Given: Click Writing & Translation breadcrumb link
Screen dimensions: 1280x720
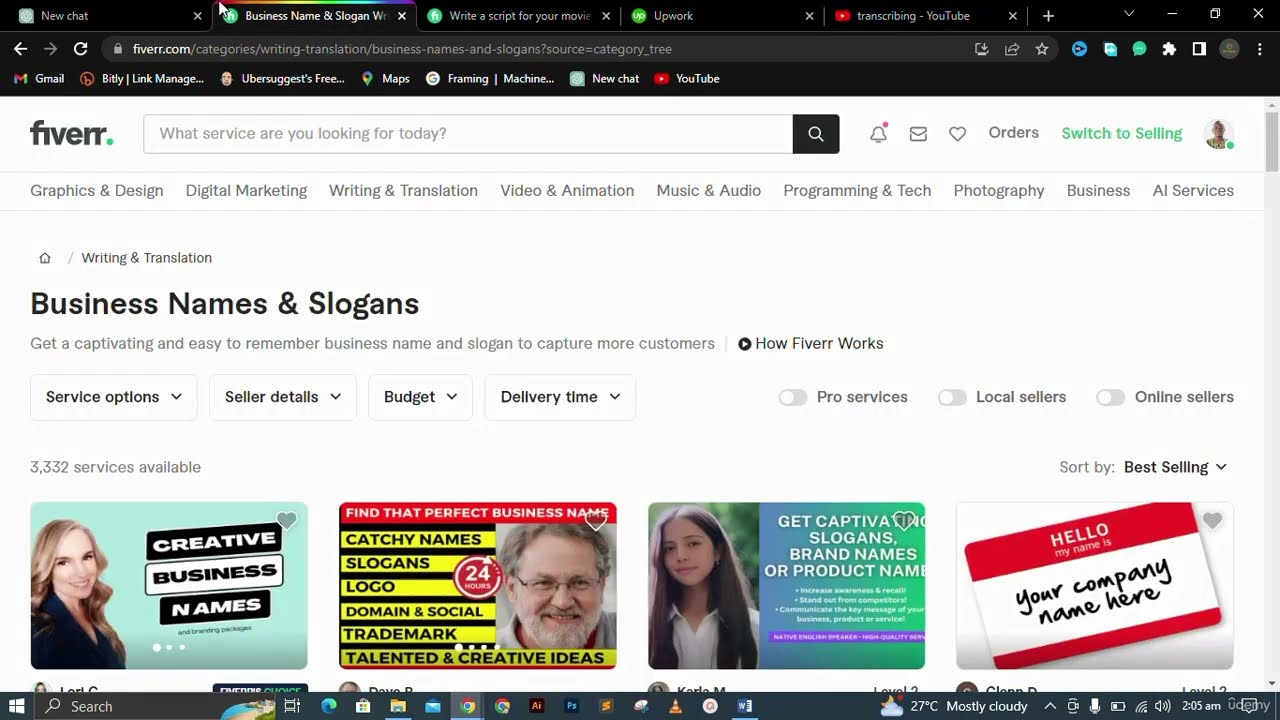Looking at the screenshot, I should point(147,258).
